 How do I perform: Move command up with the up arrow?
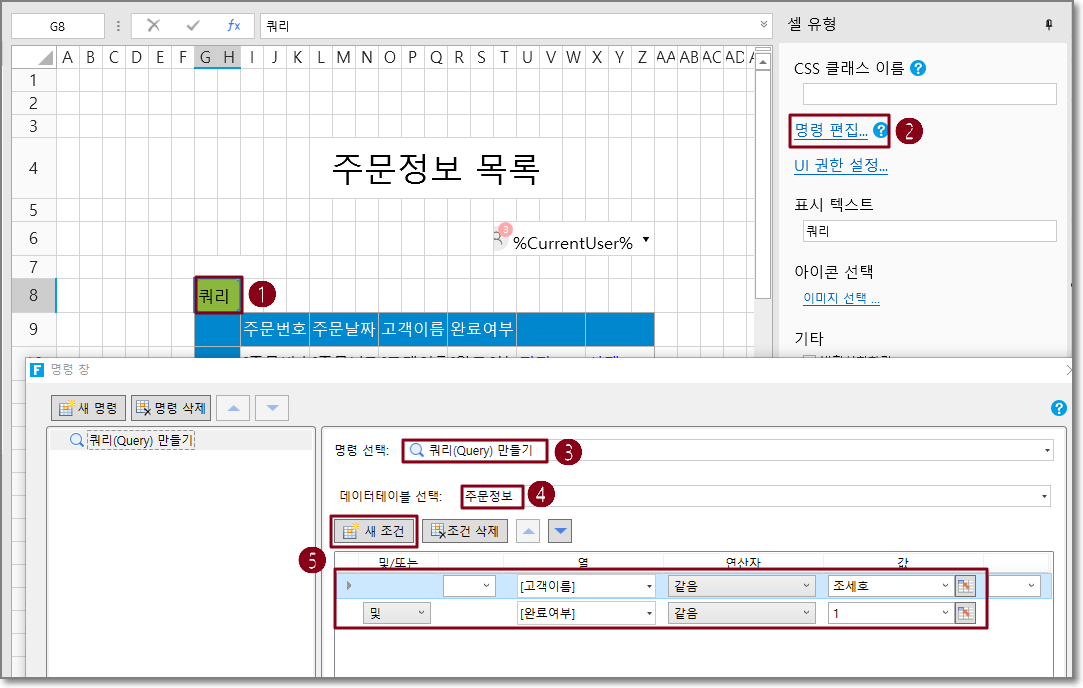(x=234, y=408)
